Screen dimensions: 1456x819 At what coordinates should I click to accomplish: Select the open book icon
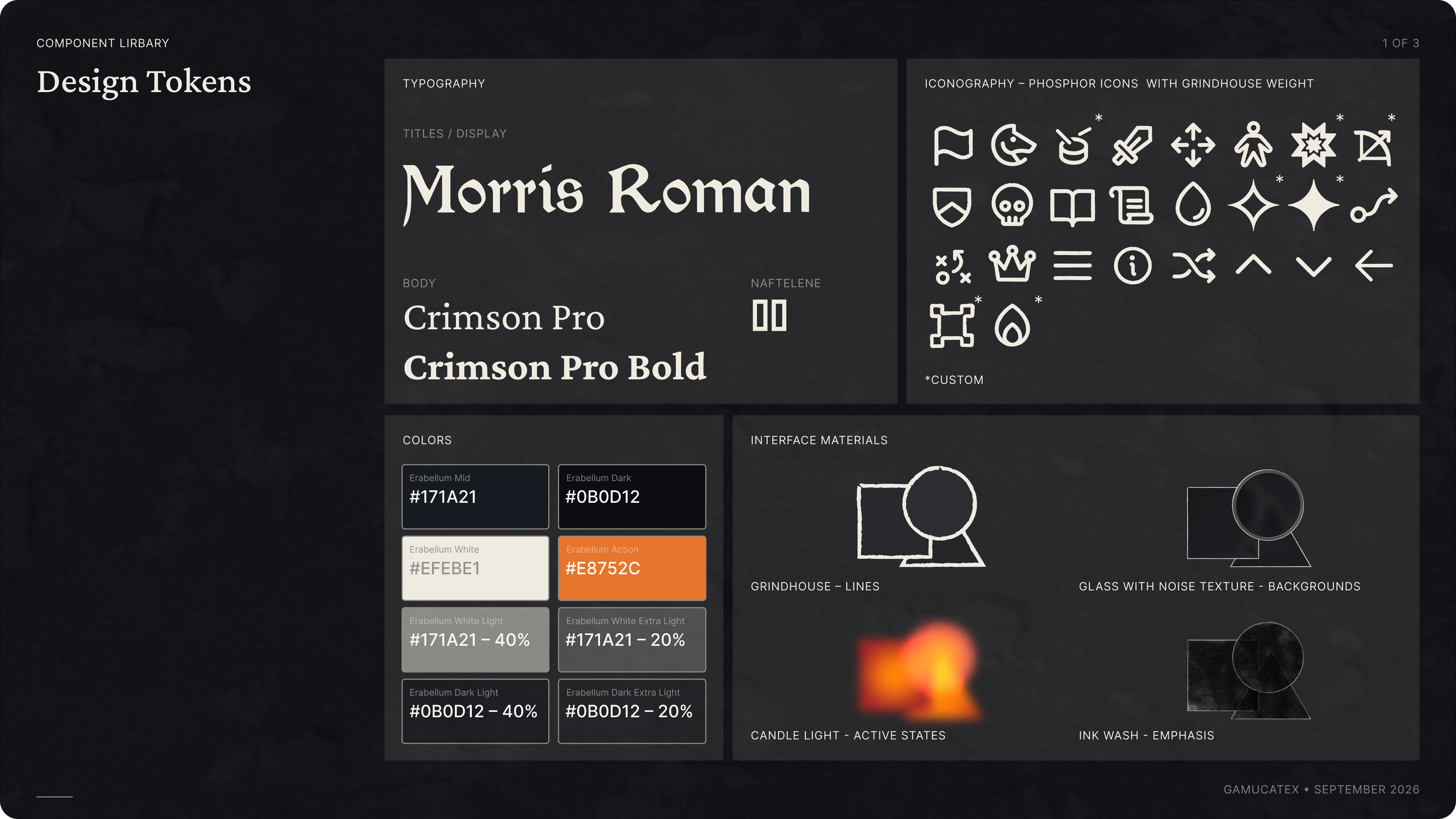1073,207
